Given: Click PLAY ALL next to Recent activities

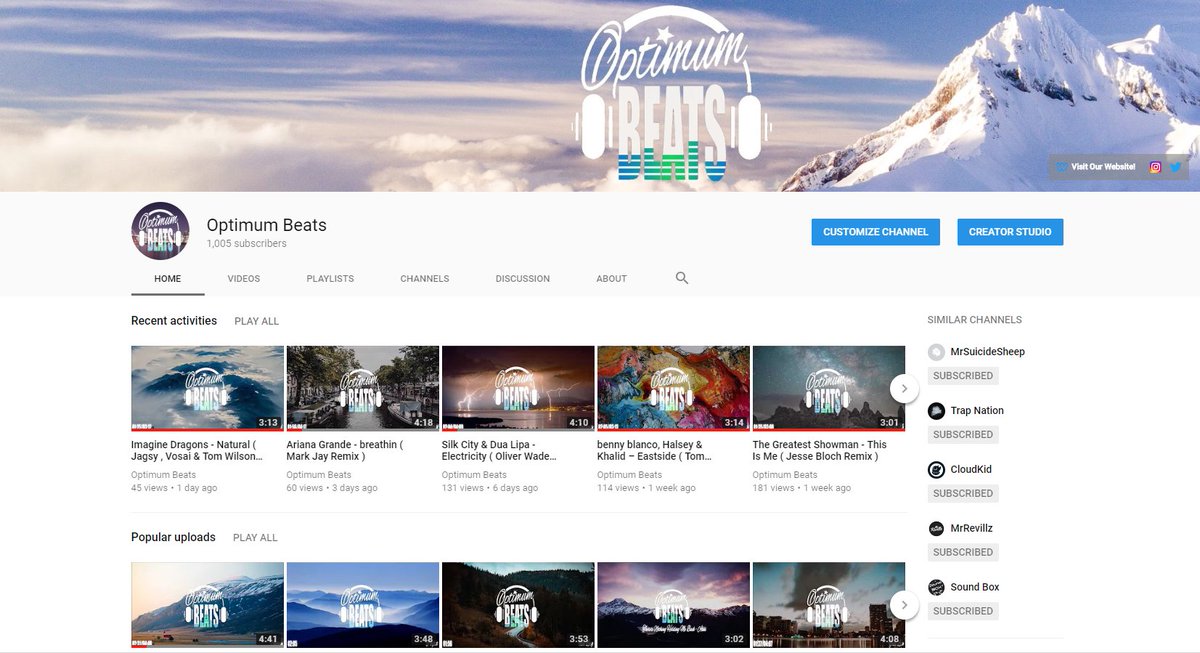Looking at the screenshot, I should click(257, 321).
